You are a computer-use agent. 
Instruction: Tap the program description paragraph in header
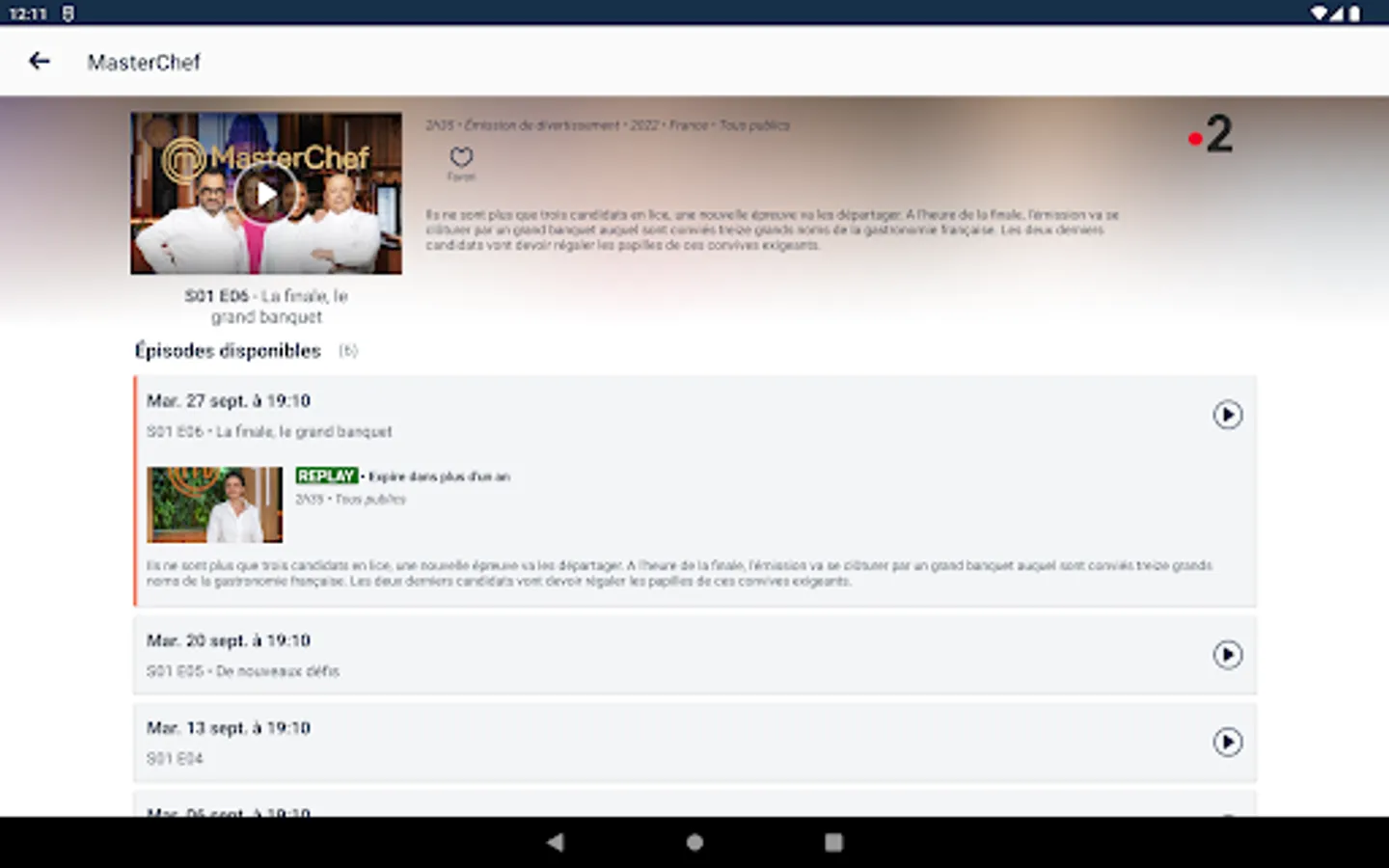[772, 230]
